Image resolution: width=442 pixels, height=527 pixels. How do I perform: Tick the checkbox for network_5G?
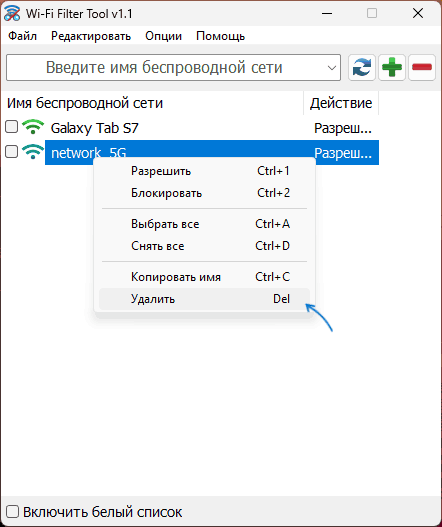coord(11,152)
